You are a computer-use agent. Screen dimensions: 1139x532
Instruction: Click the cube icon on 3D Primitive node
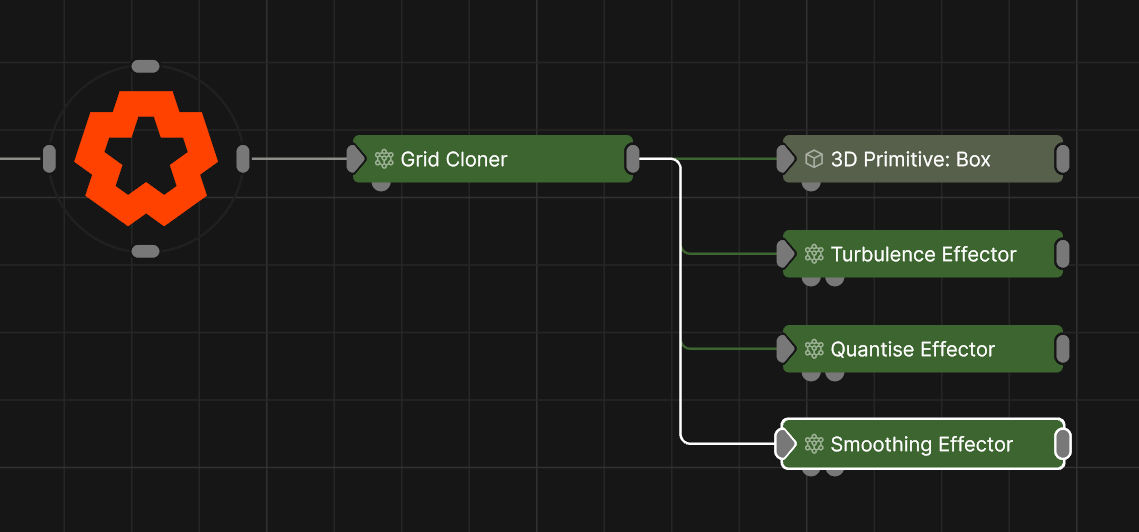[814, 159]
